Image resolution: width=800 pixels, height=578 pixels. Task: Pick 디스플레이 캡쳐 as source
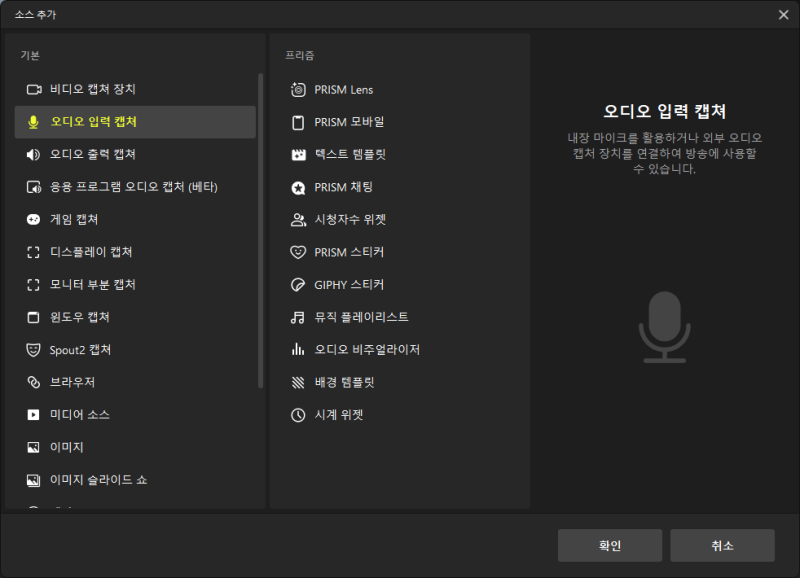click(91, 252)
